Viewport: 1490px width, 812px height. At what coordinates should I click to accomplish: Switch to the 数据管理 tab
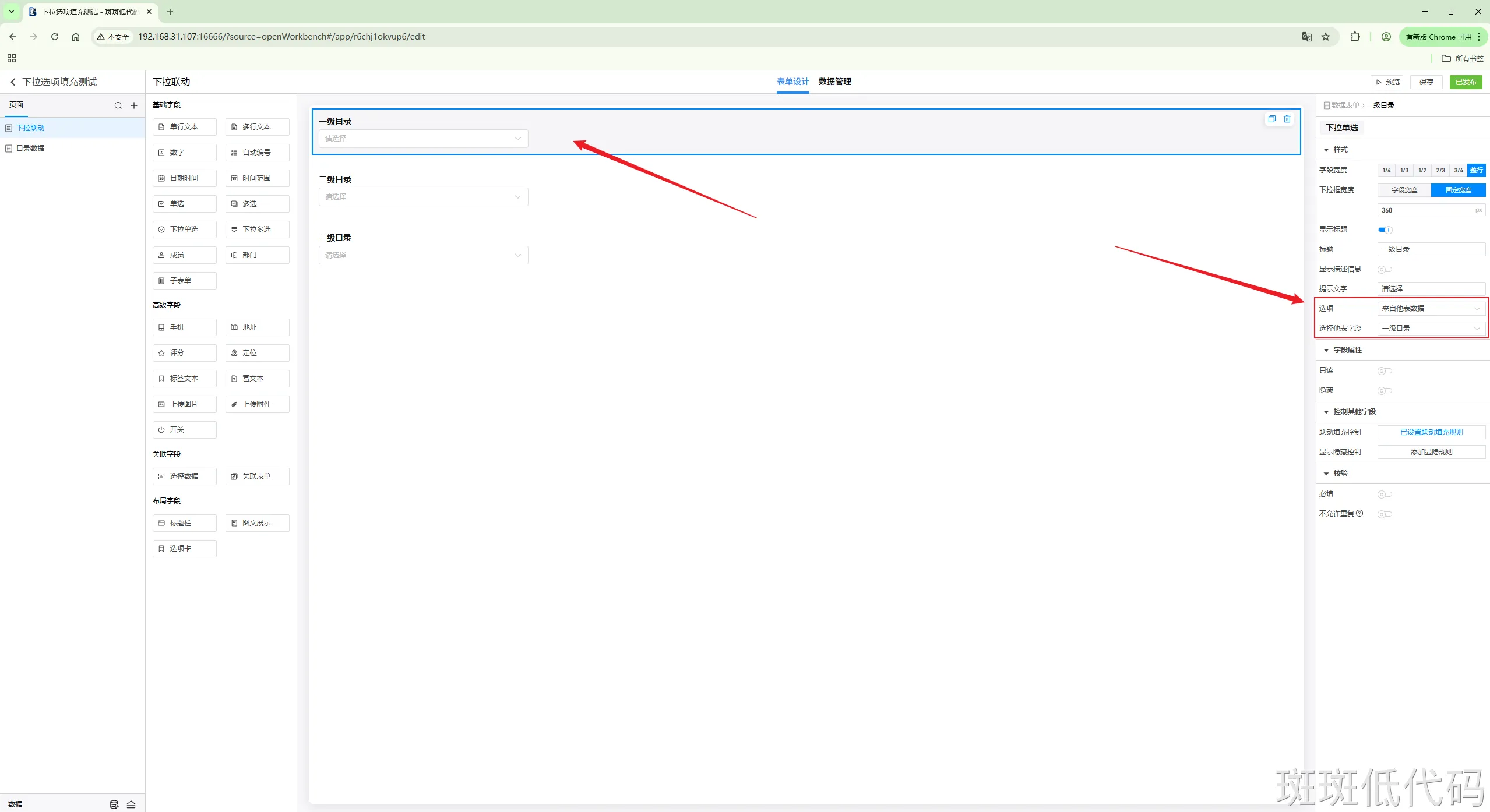point(834,82)
